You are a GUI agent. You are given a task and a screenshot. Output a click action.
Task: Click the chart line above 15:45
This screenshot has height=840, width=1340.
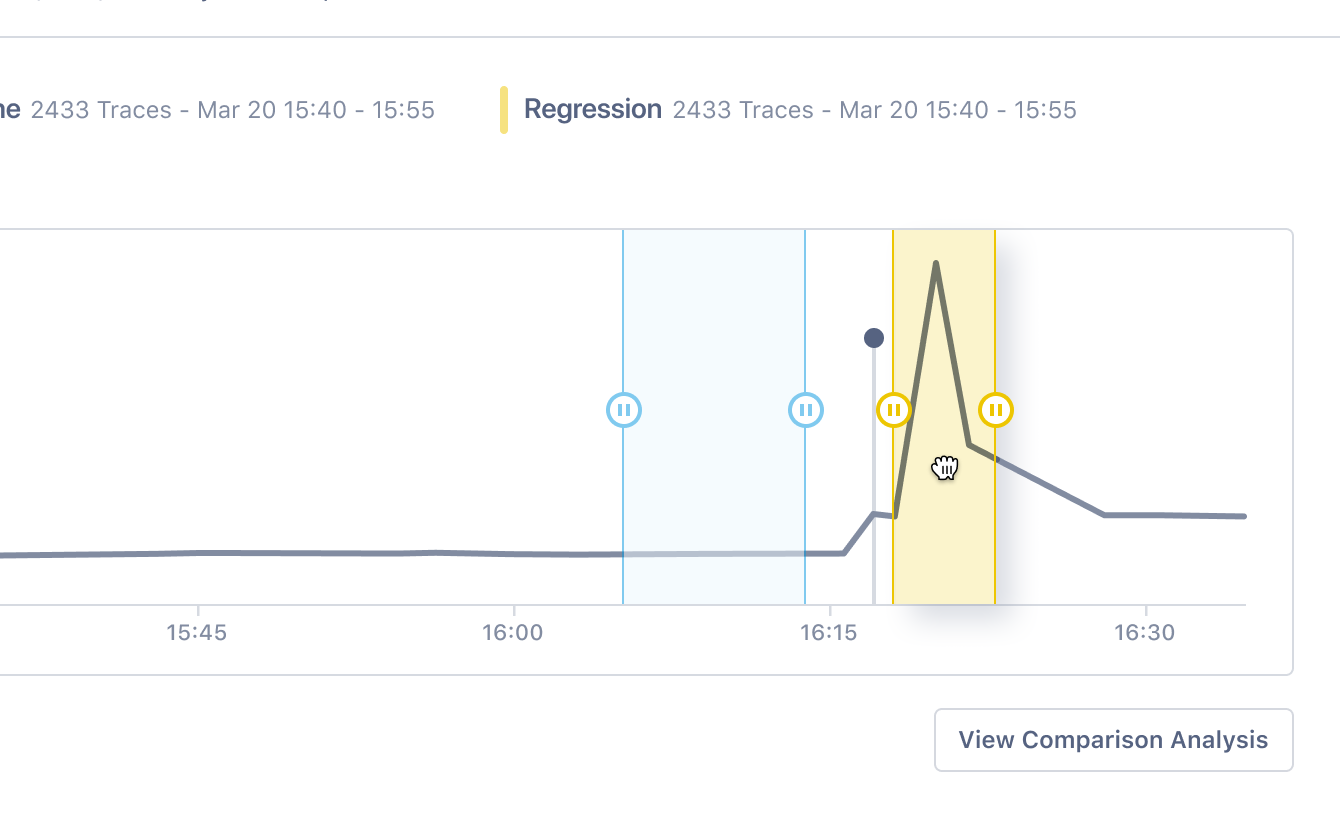point(198,553)
